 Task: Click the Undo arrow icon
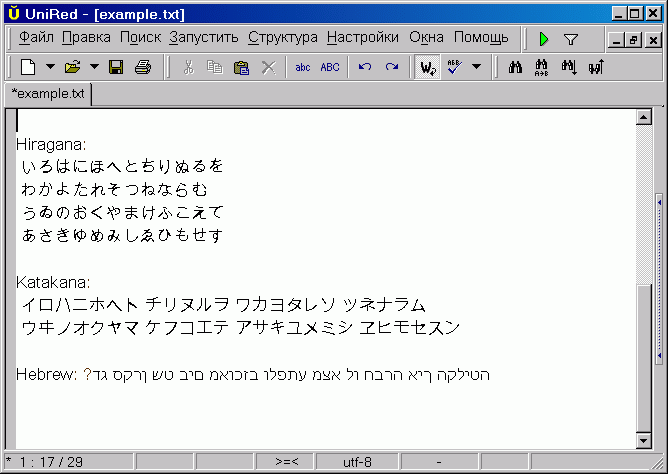tap(365, 68)
